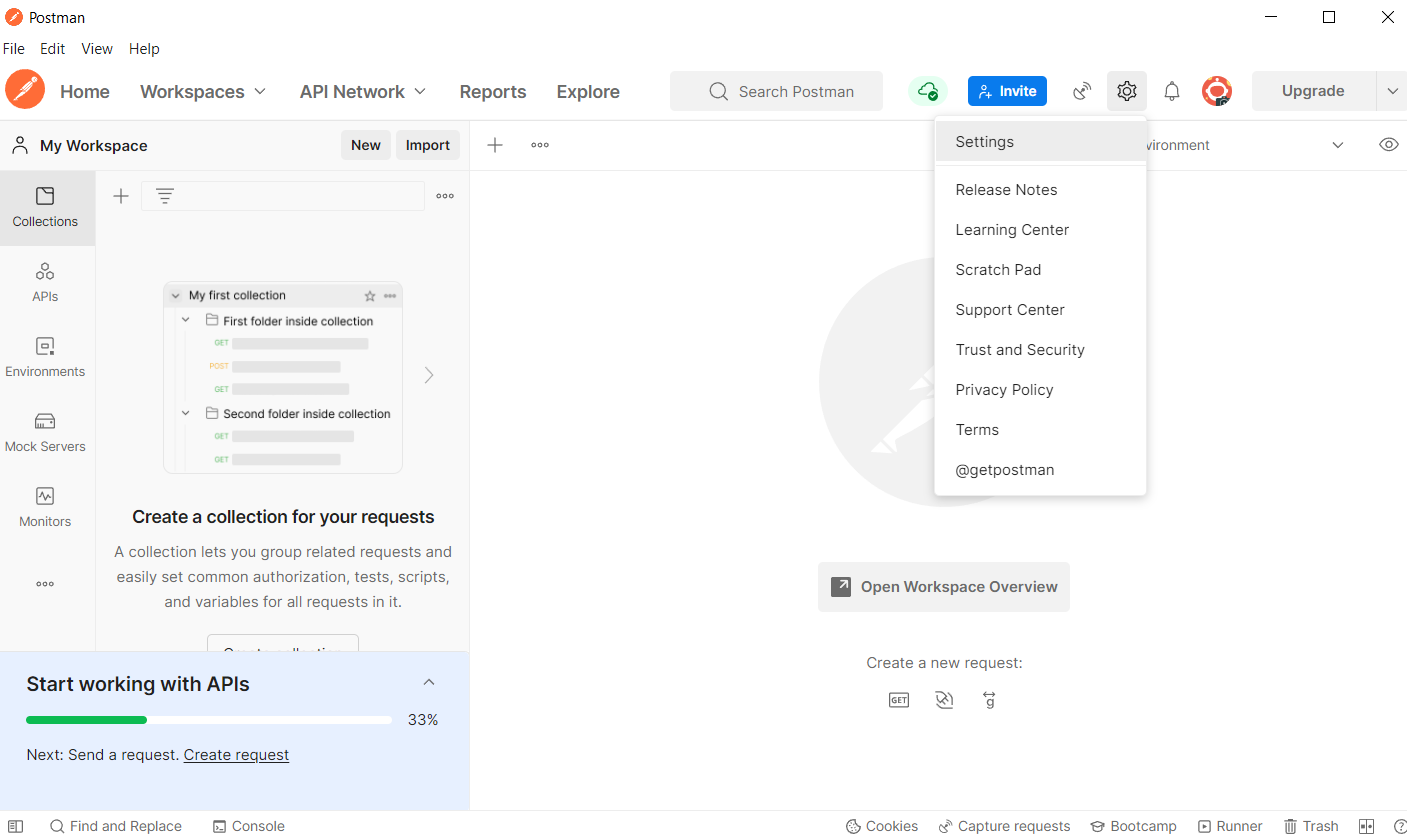Collapse the Start working with APIs panel
1407x834 pixels.
(x=429, y=682)
